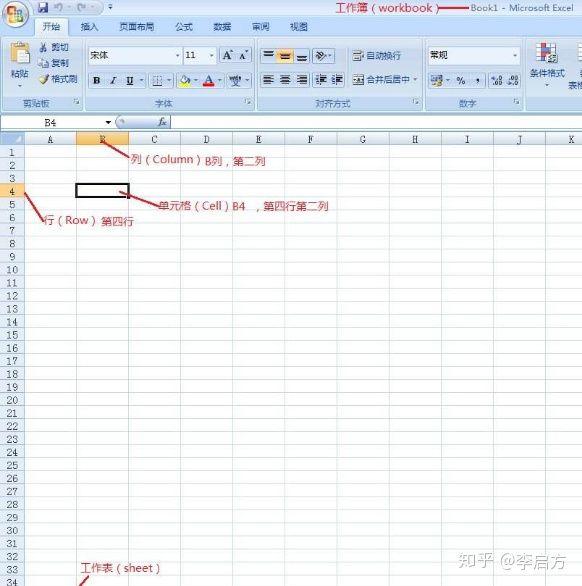The height and width of the screenshot is (586, 582).
Task: Apply percent style
Action: tap(461, 80)
